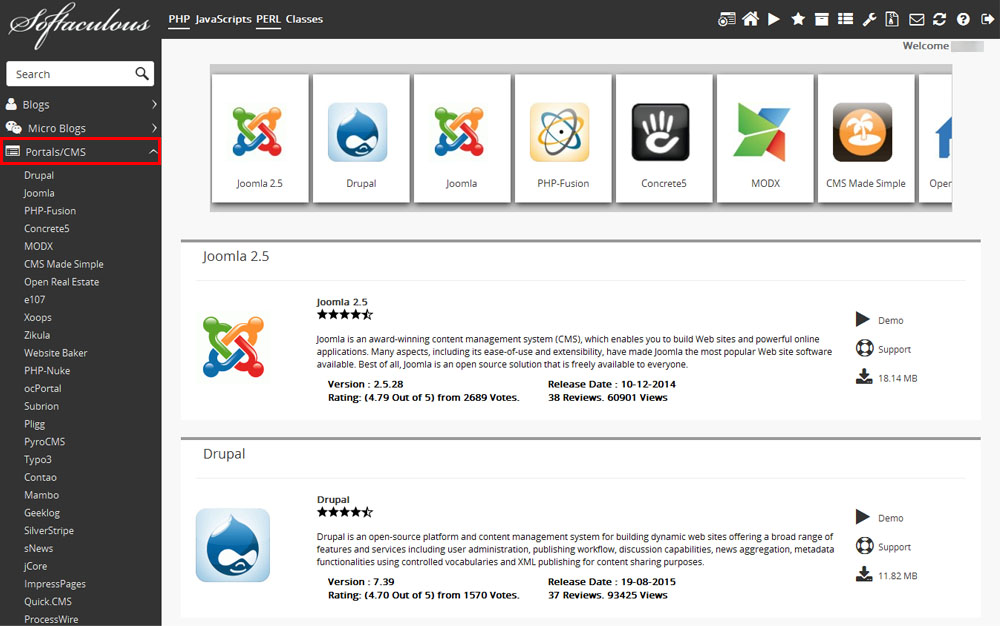Switch to the PHP scripts tab
Screen dimensions: 1000x626
click(x=179, y=19)
